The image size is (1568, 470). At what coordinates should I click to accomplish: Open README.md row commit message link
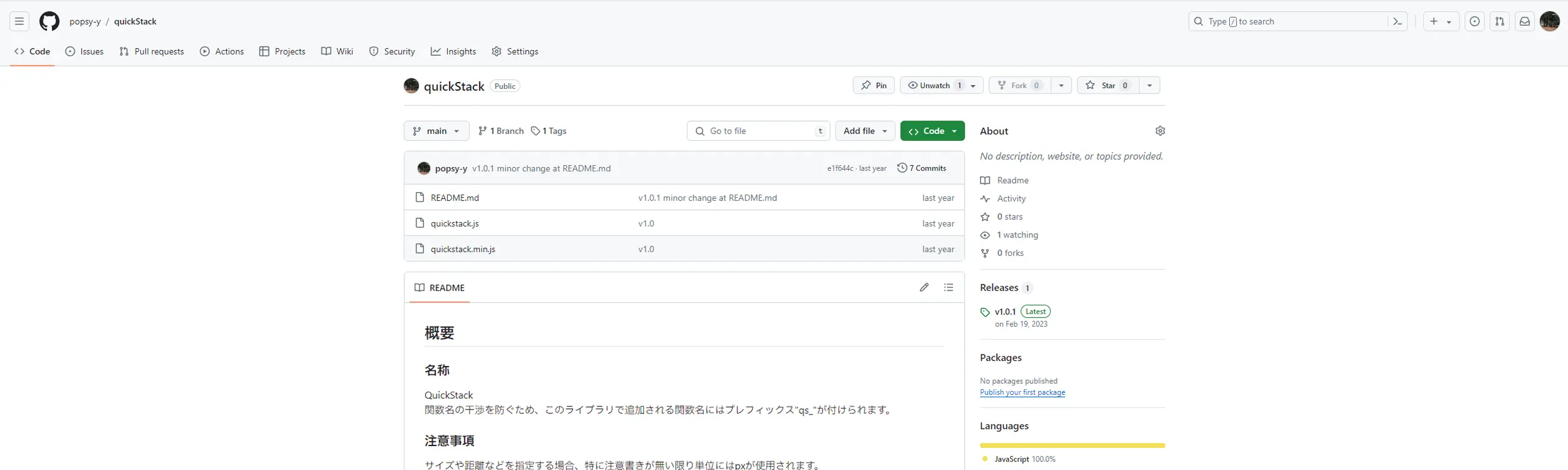[x=707, y=198]
